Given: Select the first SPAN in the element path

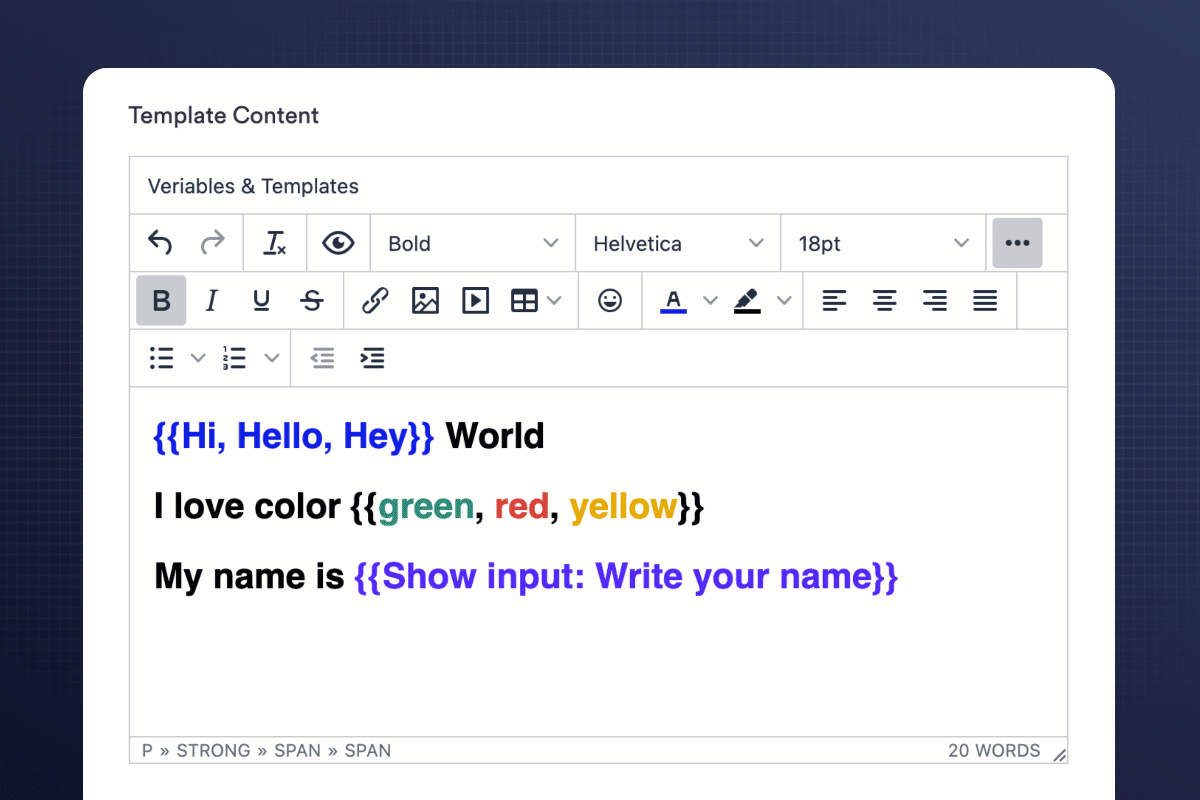Looking at the screenshot, I should (298, 750).
